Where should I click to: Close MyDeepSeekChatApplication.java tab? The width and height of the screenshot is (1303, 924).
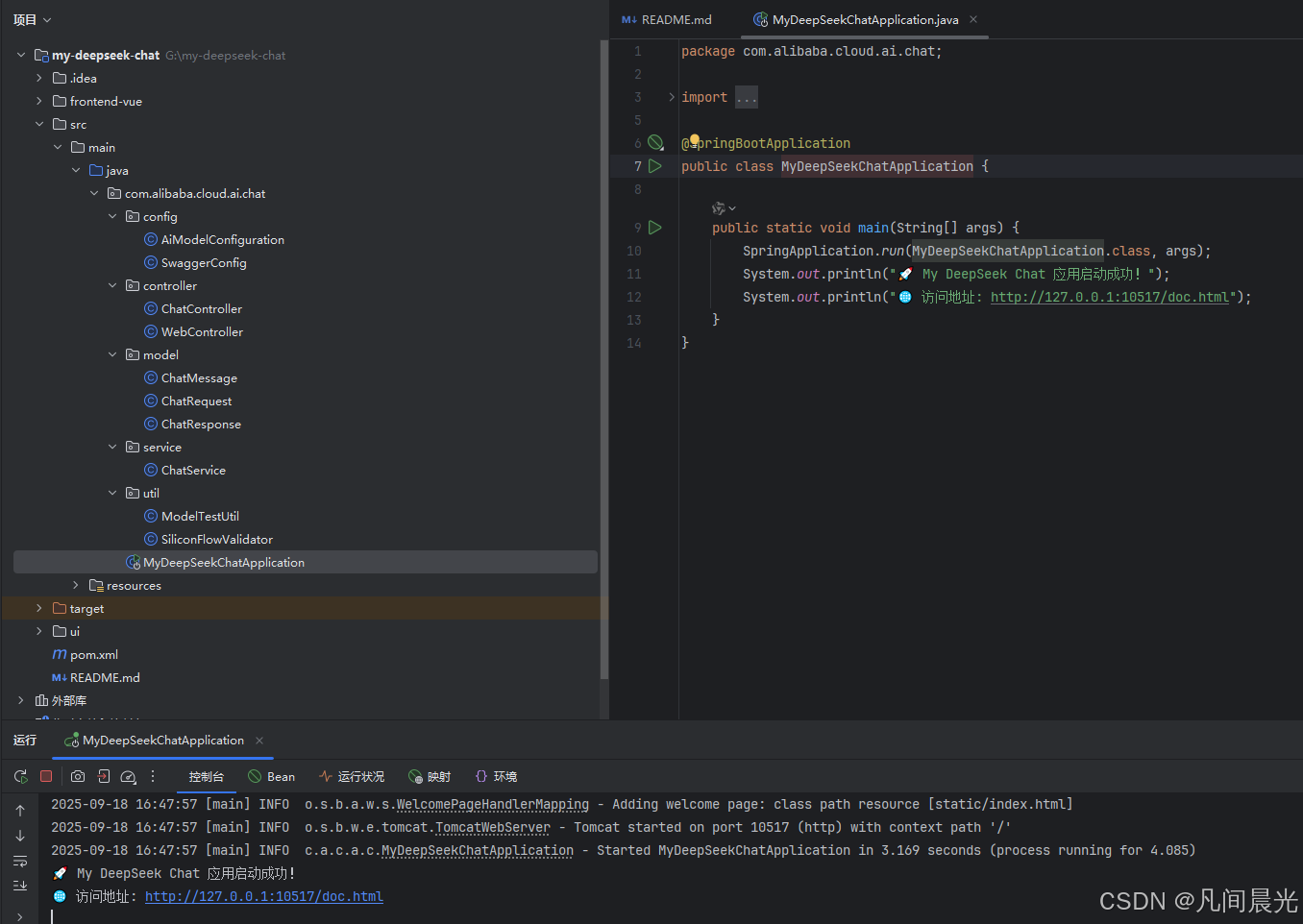tap(973, 19)
